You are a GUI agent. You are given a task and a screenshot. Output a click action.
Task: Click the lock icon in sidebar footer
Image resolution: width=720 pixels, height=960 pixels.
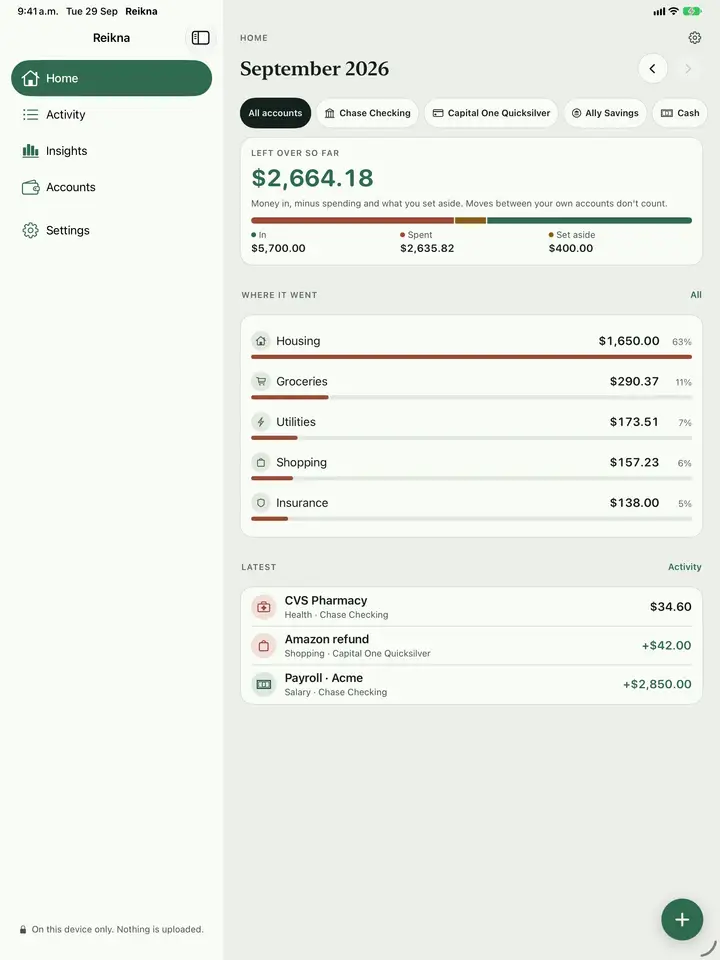coord(23,929)
